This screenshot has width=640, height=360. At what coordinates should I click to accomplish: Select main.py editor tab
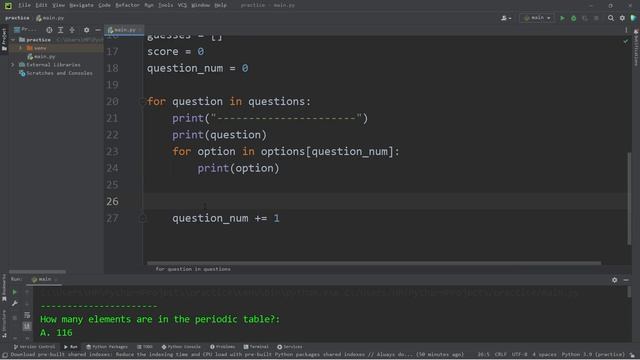(124, 30)
